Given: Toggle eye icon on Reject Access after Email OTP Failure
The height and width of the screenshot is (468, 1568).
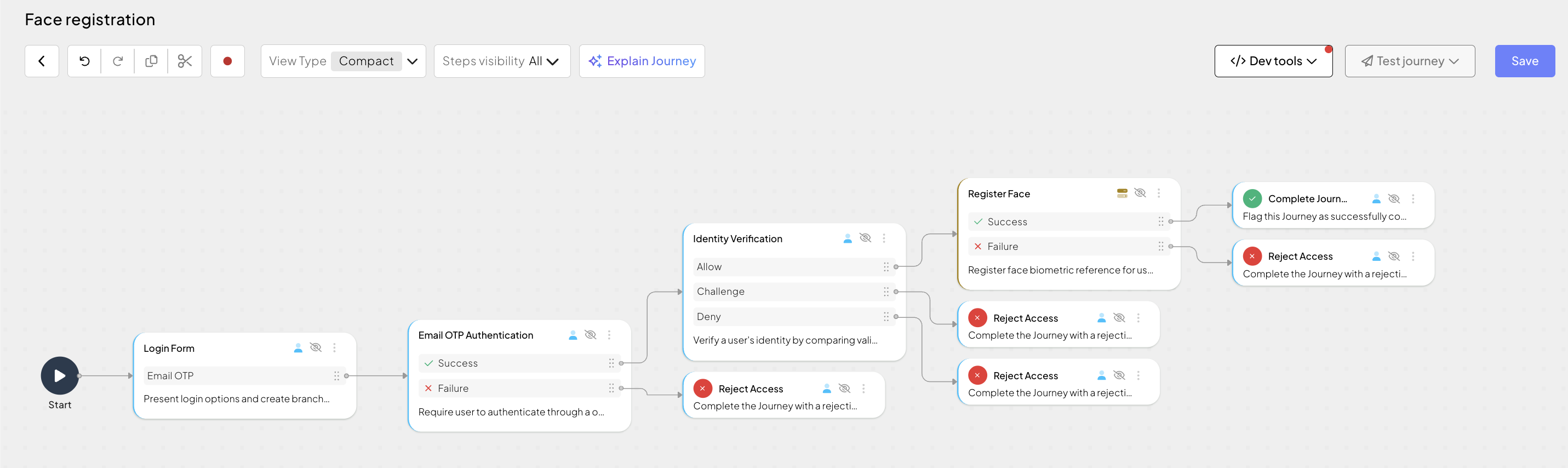Looking at the screenshot, I should click(x=844, y=389).
